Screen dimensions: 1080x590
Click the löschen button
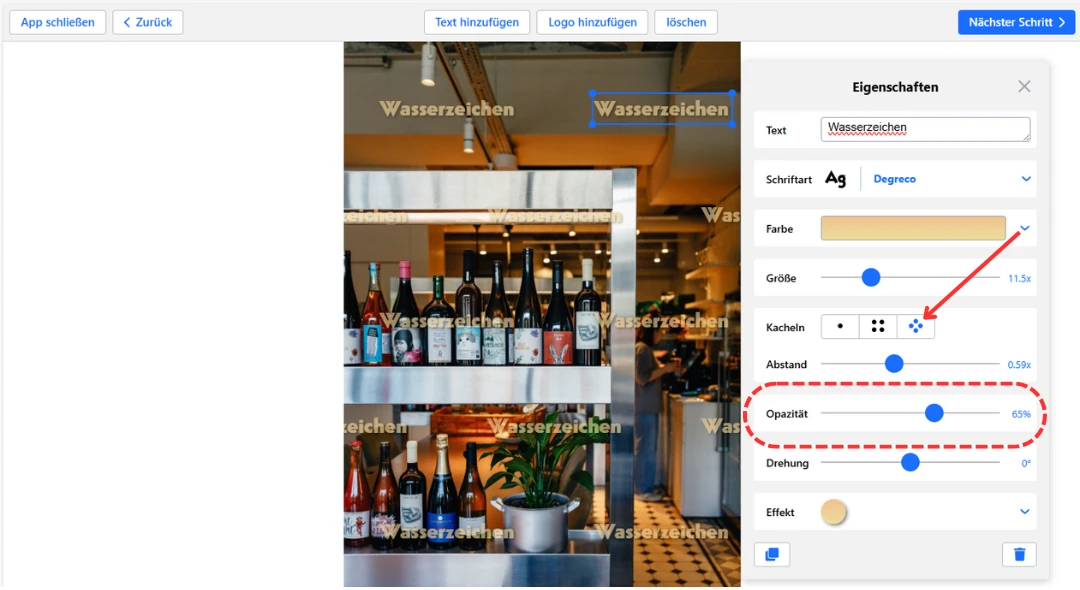coord(686,22)
